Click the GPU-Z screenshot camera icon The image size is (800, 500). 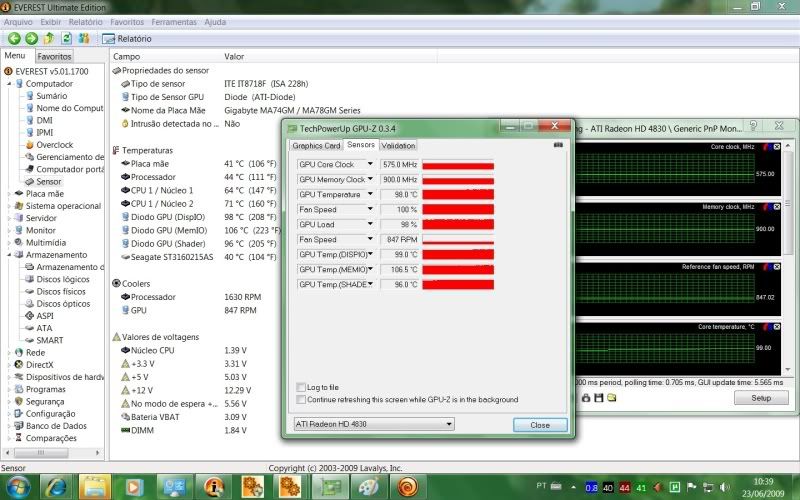click(558, 145)
